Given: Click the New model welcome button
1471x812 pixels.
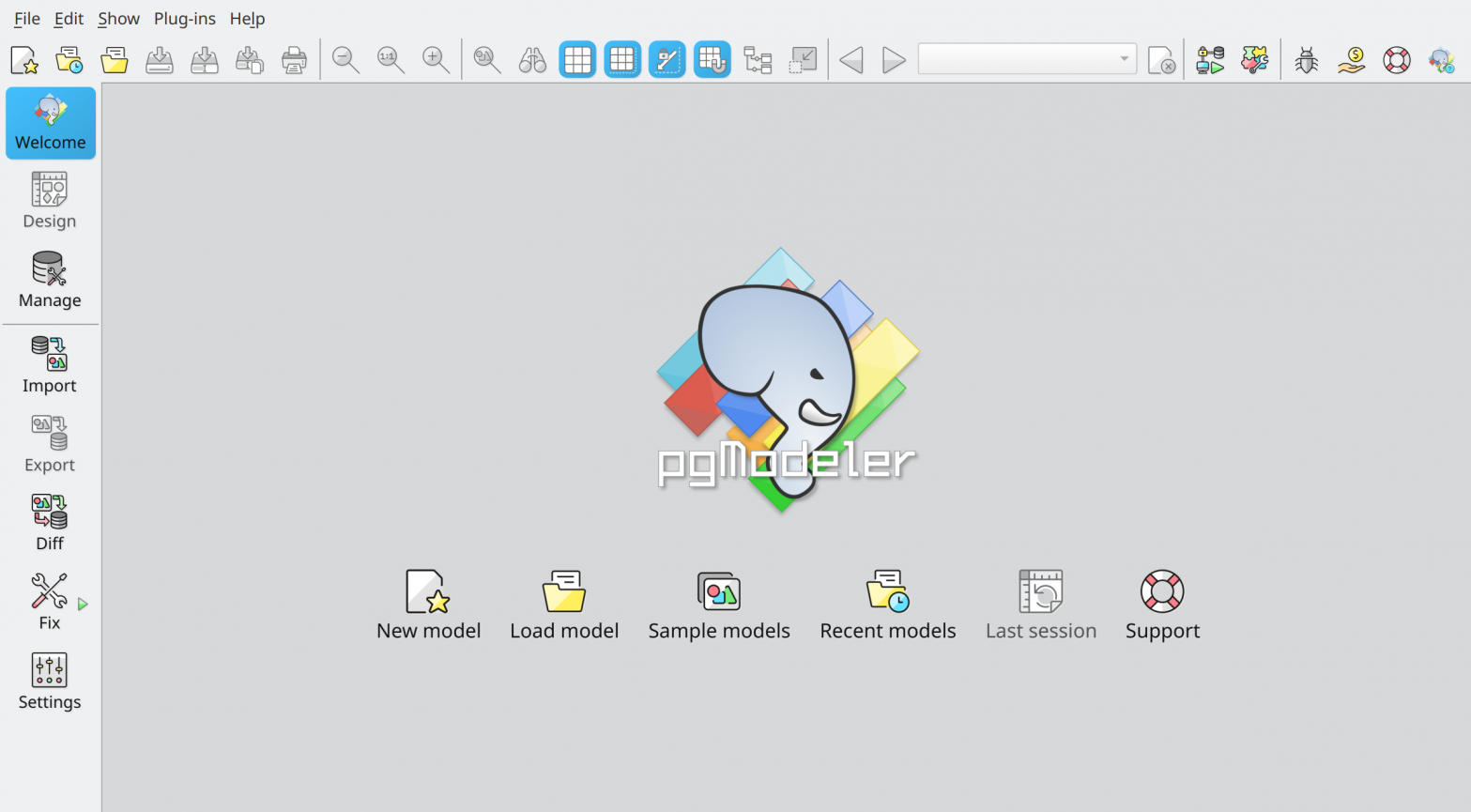Looking at the screenshot, I should (x=429, y=605).
